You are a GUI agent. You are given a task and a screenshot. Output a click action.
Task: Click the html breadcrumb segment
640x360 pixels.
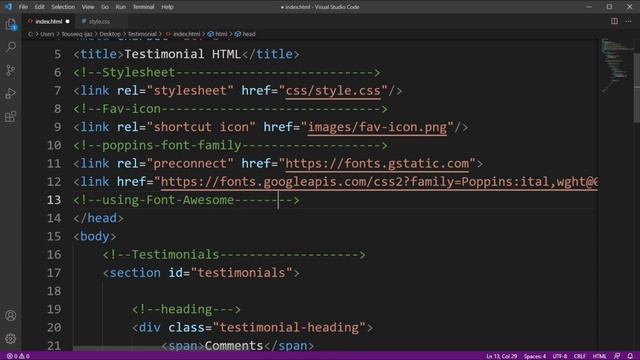click(218, 34)
